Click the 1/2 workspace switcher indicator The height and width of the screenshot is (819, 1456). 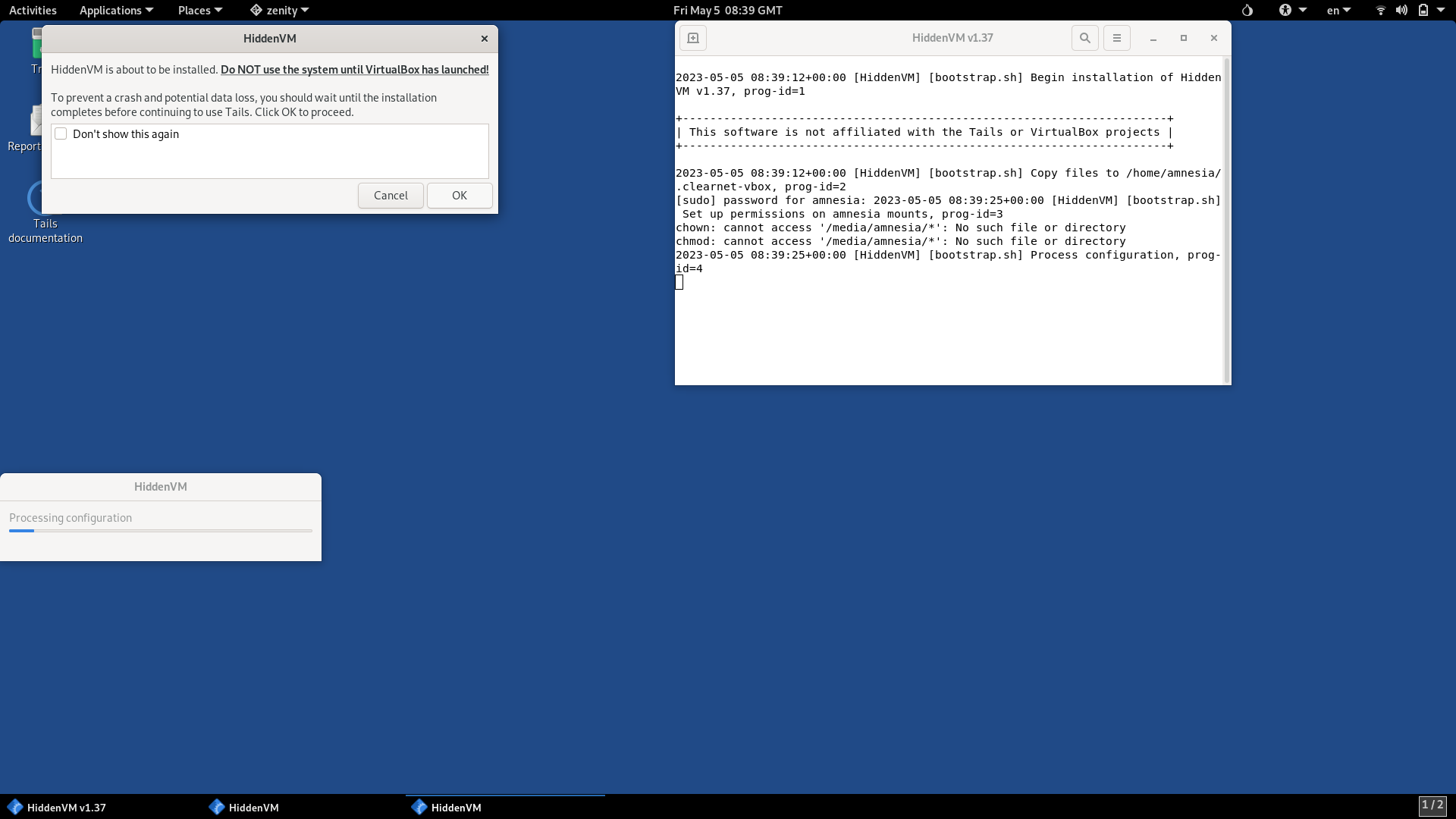tap(1432, 805)
